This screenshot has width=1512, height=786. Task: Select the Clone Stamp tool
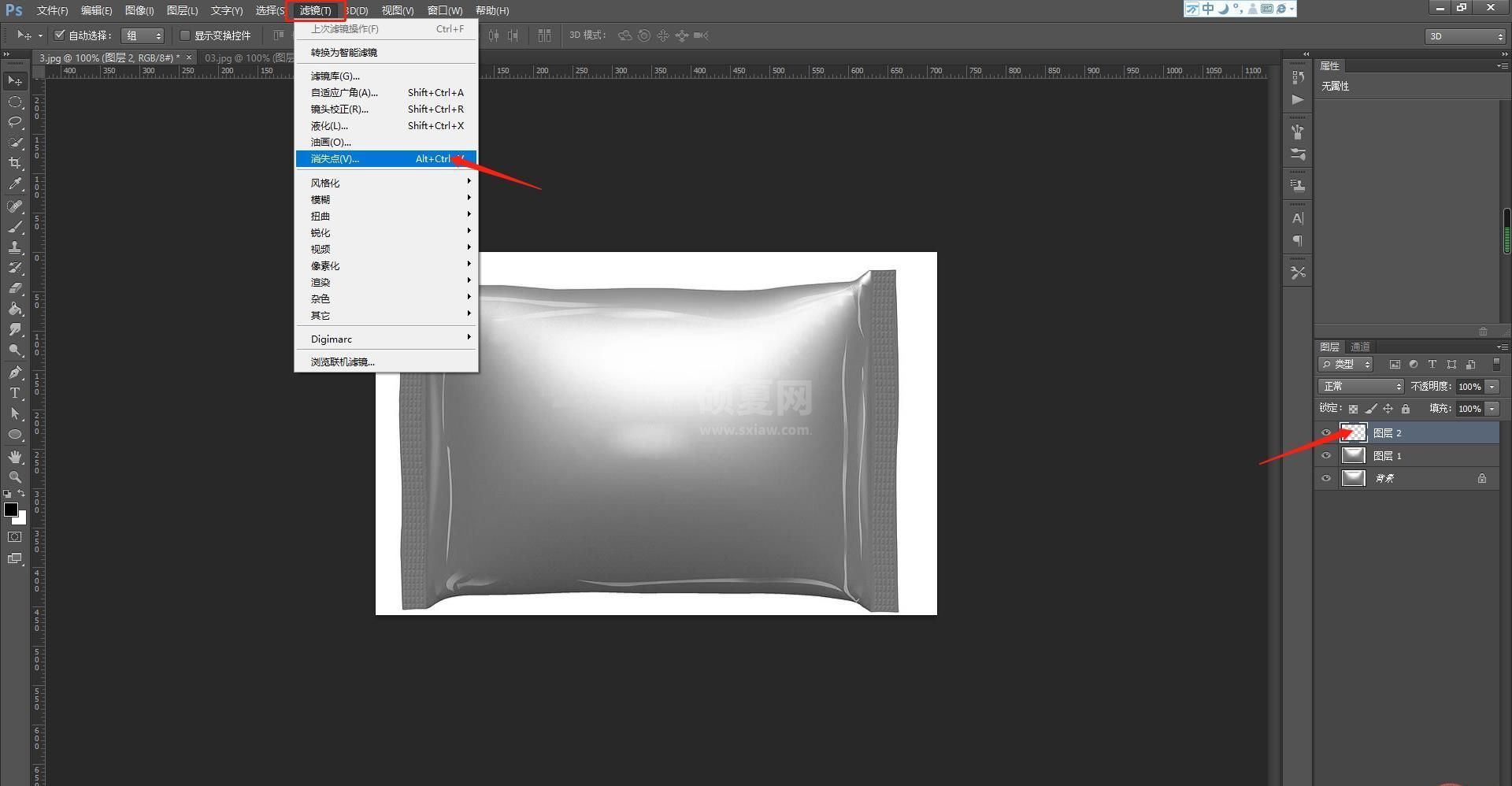(15, 247)
